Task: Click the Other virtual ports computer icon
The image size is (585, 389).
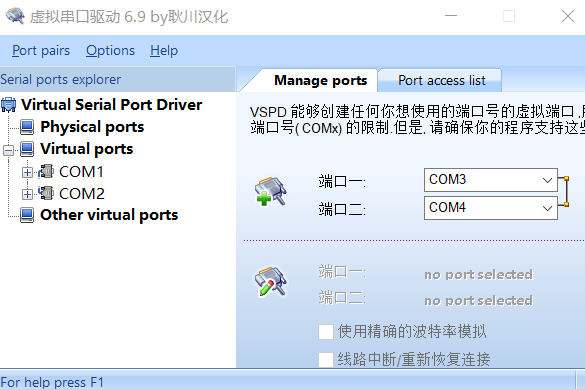Action: coord(27,215)
